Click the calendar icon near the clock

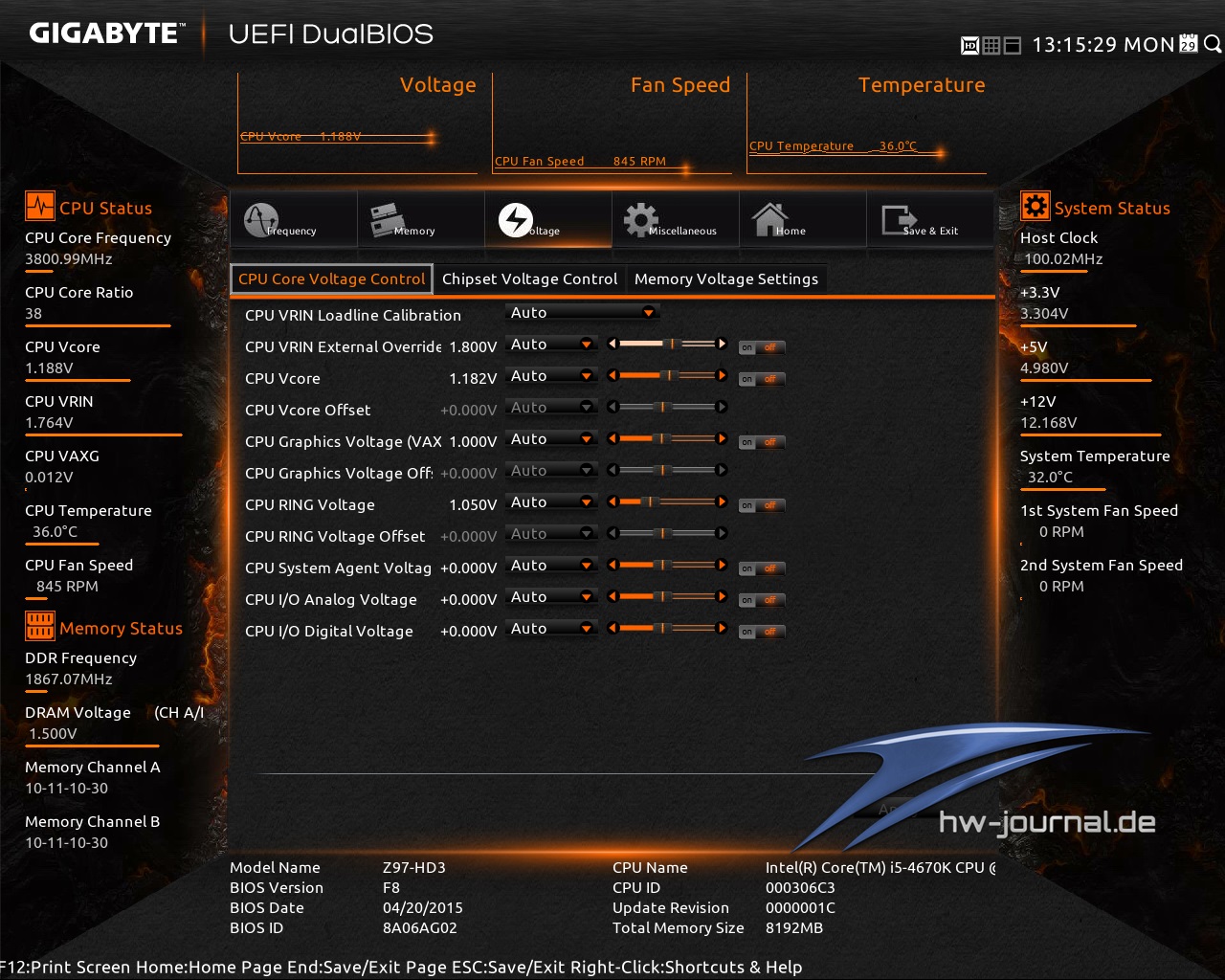point(1191,44)
